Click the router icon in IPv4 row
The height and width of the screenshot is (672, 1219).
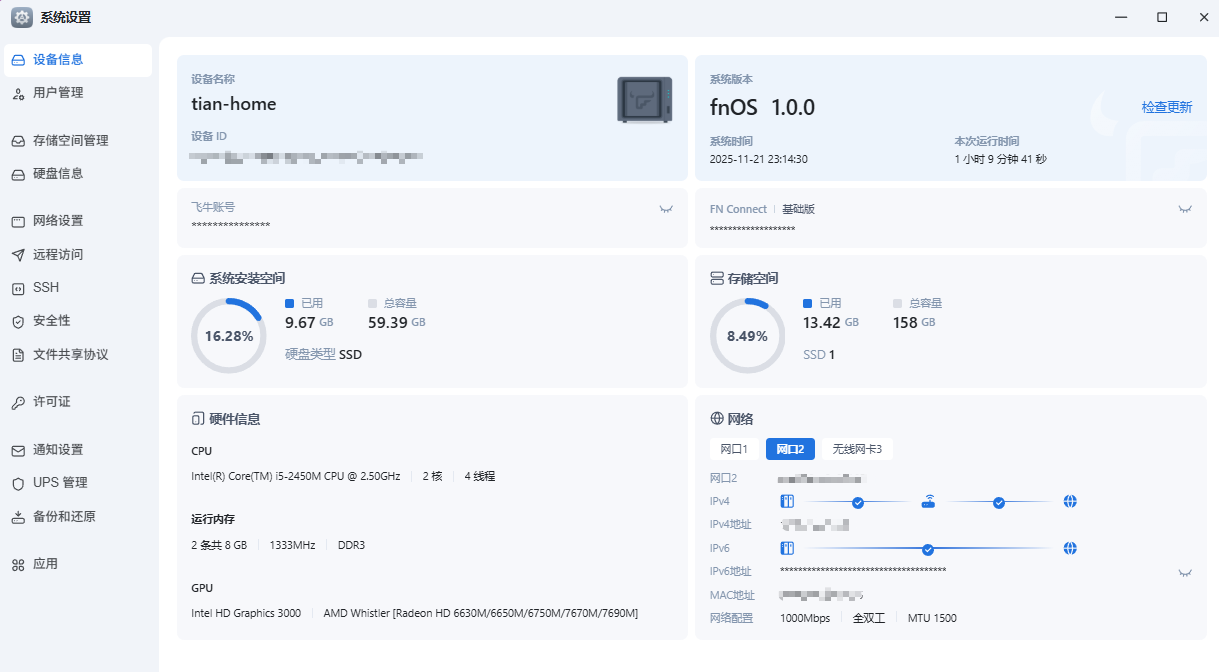point(928,502)
